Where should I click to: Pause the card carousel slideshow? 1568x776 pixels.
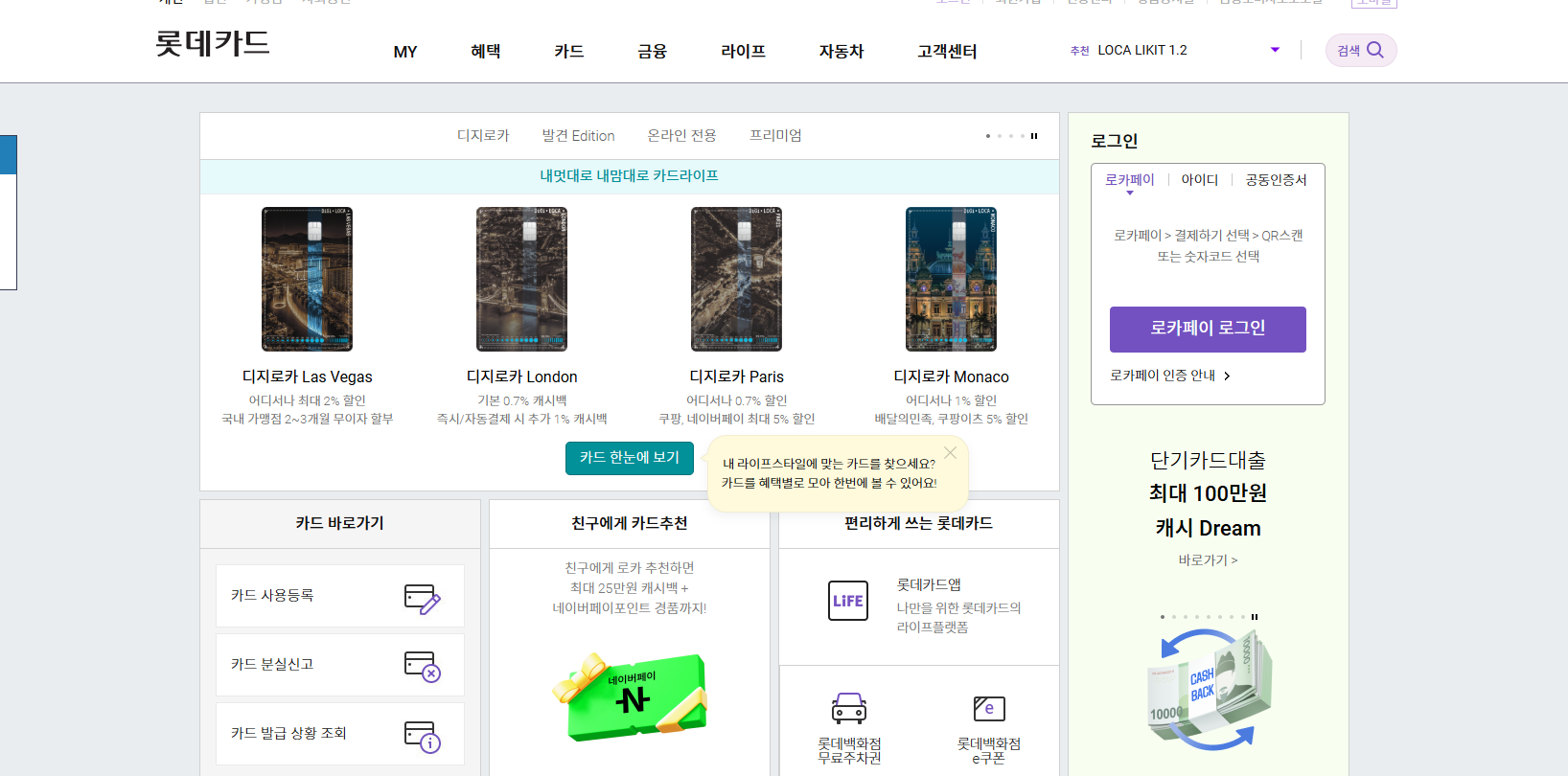(1034, 136)
